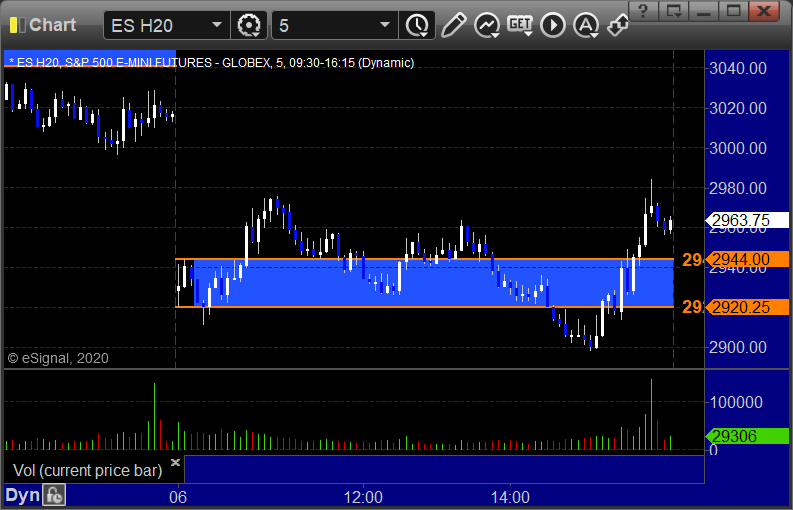Image resolution: width=793 pixels, height=510 pixels.
Task: Click the 12:00 time axis label
Action: coord(363,497)
